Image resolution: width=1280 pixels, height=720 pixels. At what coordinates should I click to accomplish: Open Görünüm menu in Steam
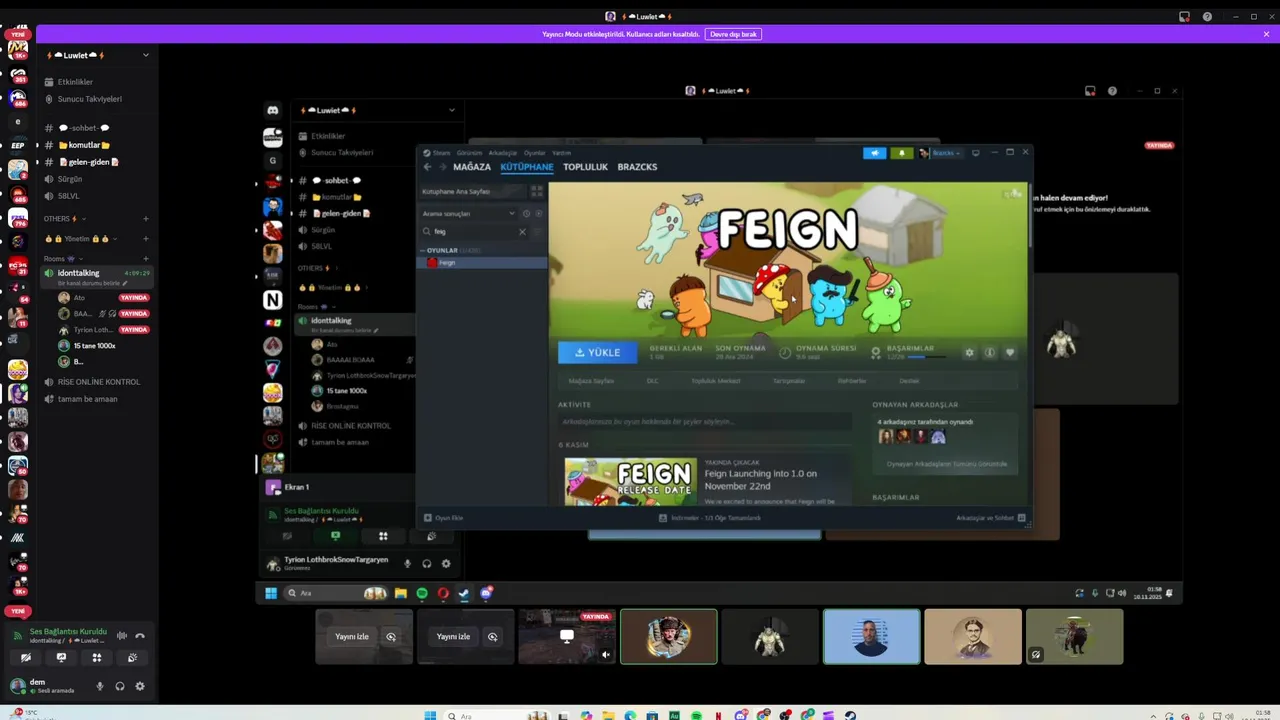coord(469,153)
